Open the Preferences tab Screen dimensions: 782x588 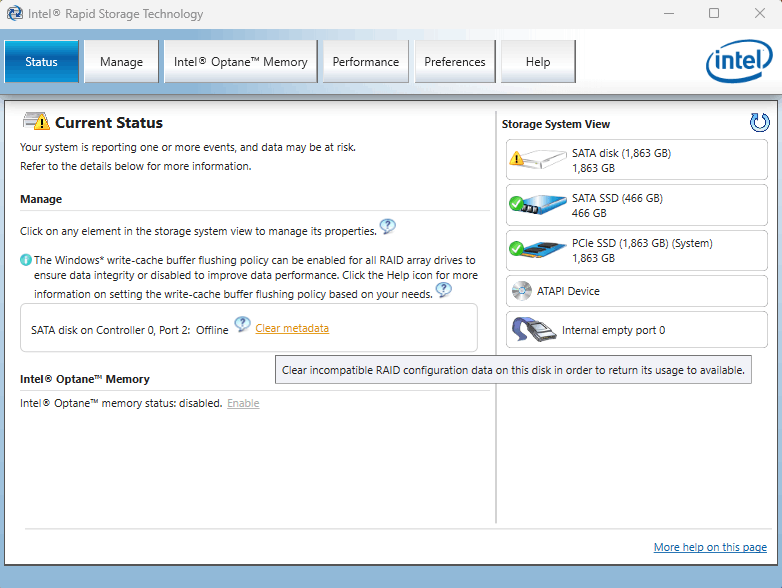(455, 61)
